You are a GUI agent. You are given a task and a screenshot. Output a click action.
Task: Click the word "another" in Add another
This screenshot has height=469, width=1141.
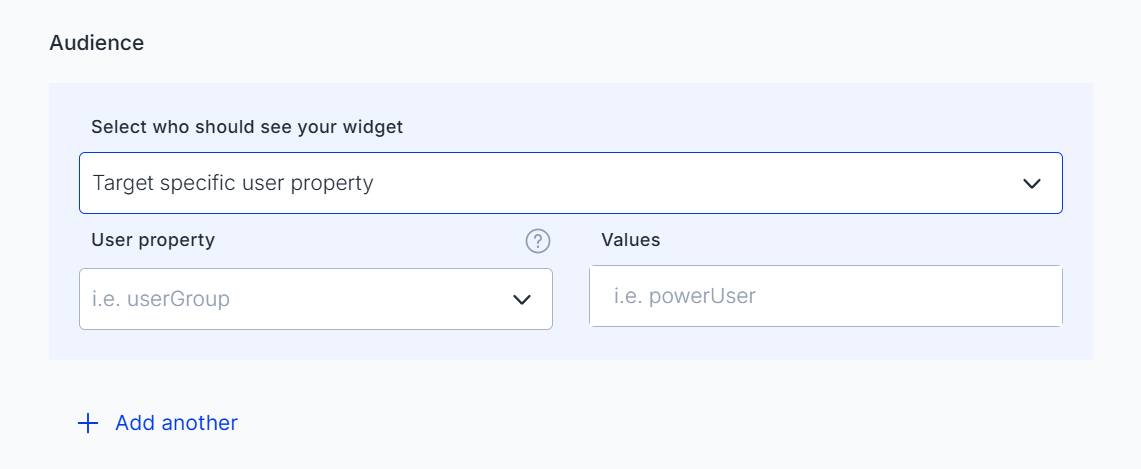(x=200, y=423)
